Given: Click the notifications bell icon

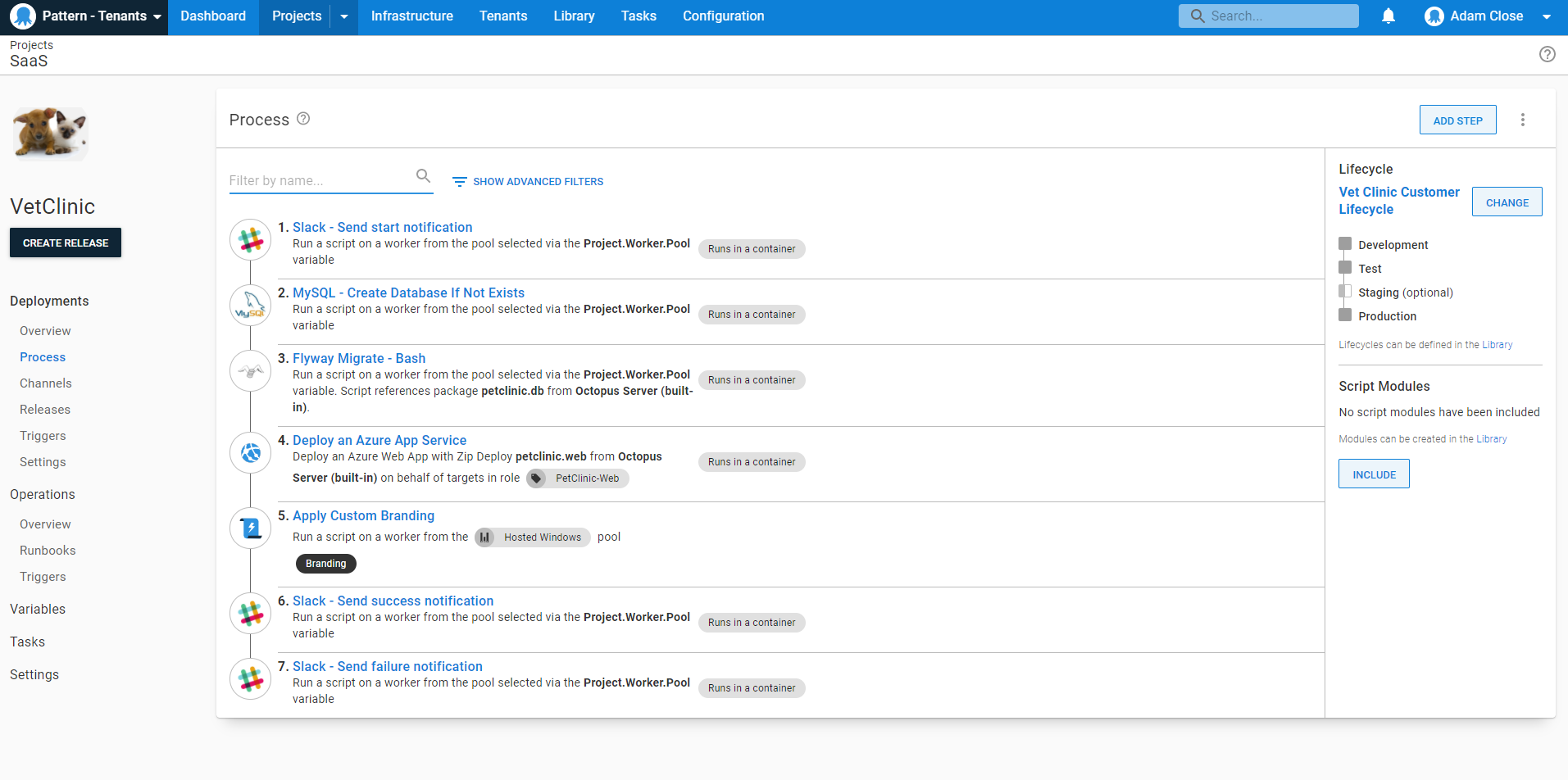Looking at the screenshot, I should (x=1388, y=16).
